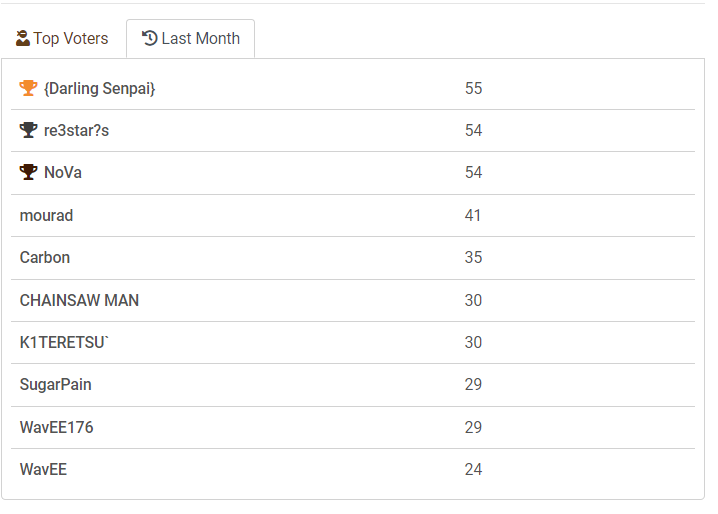Open the WavEE entry at the bottom
718x514 pixels.
click(43, 469)
